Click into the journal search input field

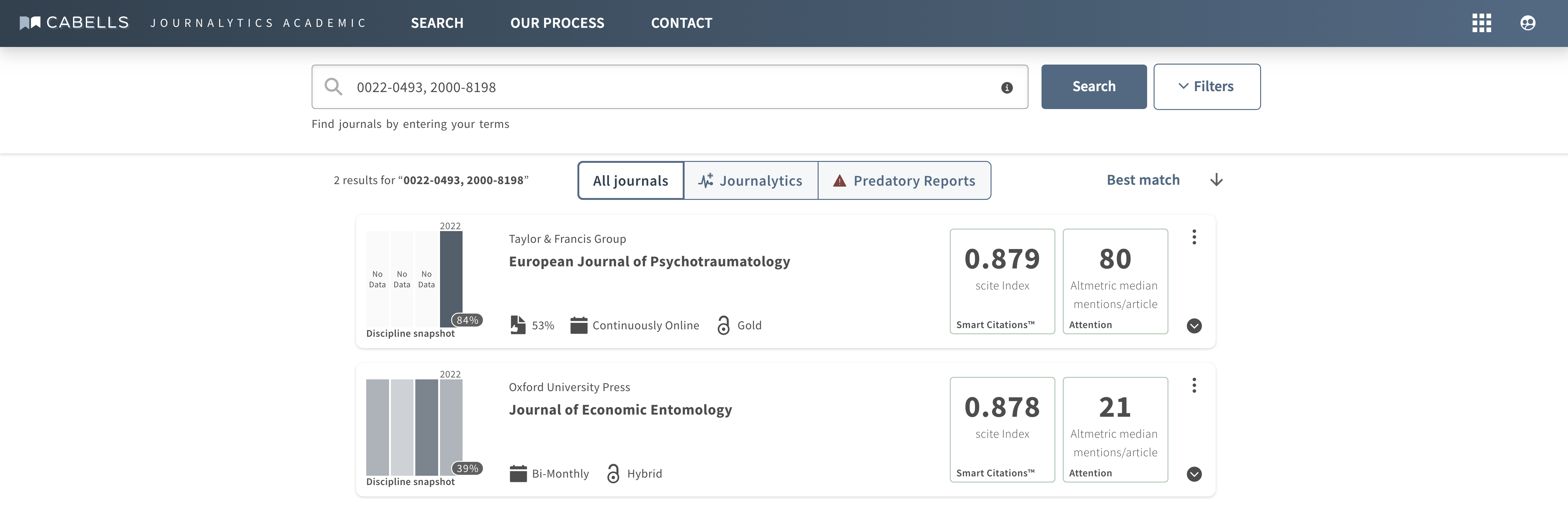pyautogui.click(x=669, y=87)
